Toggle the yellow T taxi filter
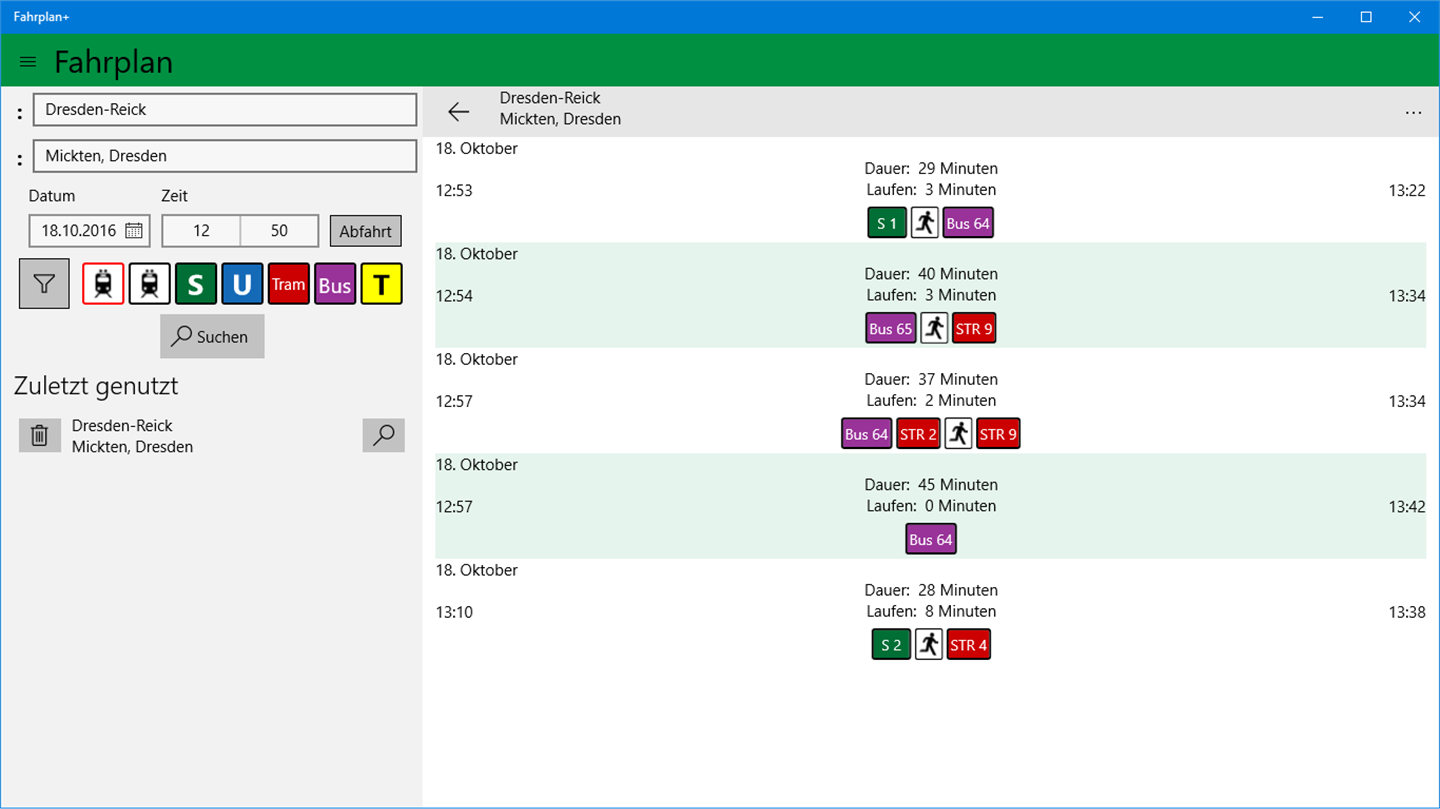This screenshot has width=1440, height=809. pos(381,284)
